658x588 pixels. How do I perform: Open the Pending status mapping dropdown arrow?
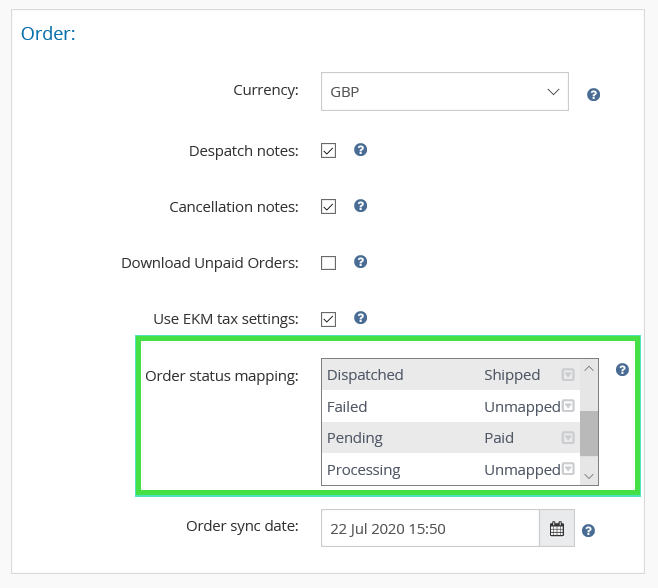point(568,438)
